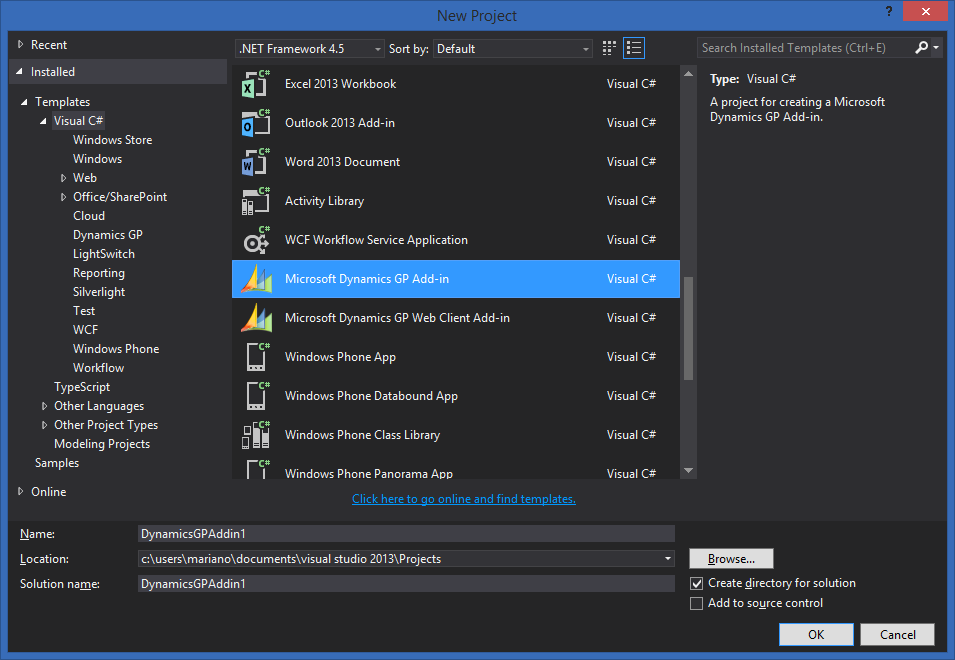Click the Browse button for location
The height and width of the screenshot is (660, 955).
(730, 558)
